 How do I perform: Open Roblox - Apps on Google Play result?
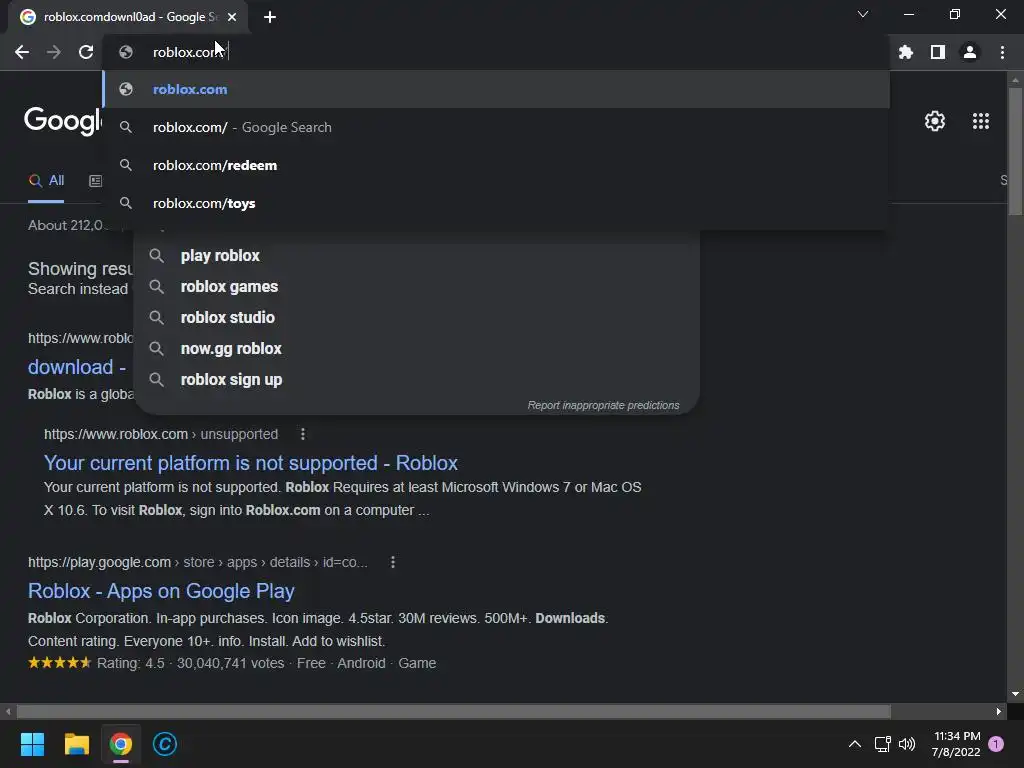click(161, 591)
